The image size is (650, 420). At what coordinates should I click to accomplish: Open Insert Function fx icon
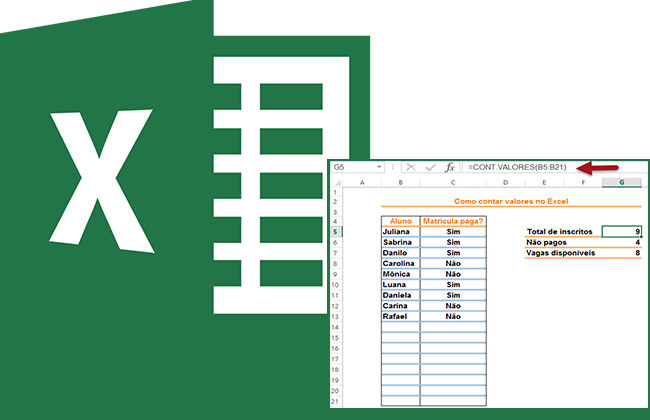pyautogui.click(x=450, y=167)
